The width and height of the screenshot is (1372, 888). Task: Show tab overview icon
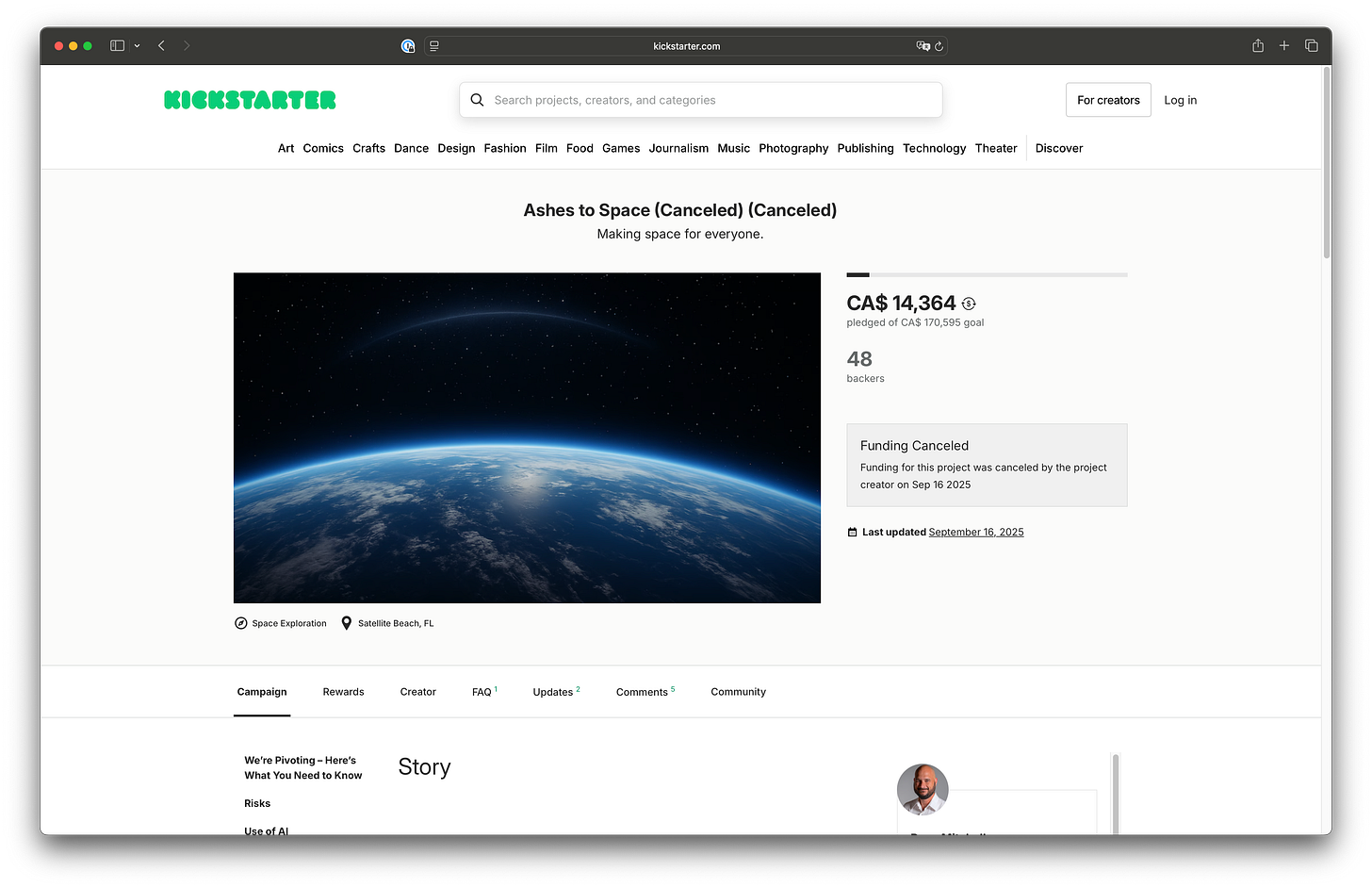[1311, 45]
